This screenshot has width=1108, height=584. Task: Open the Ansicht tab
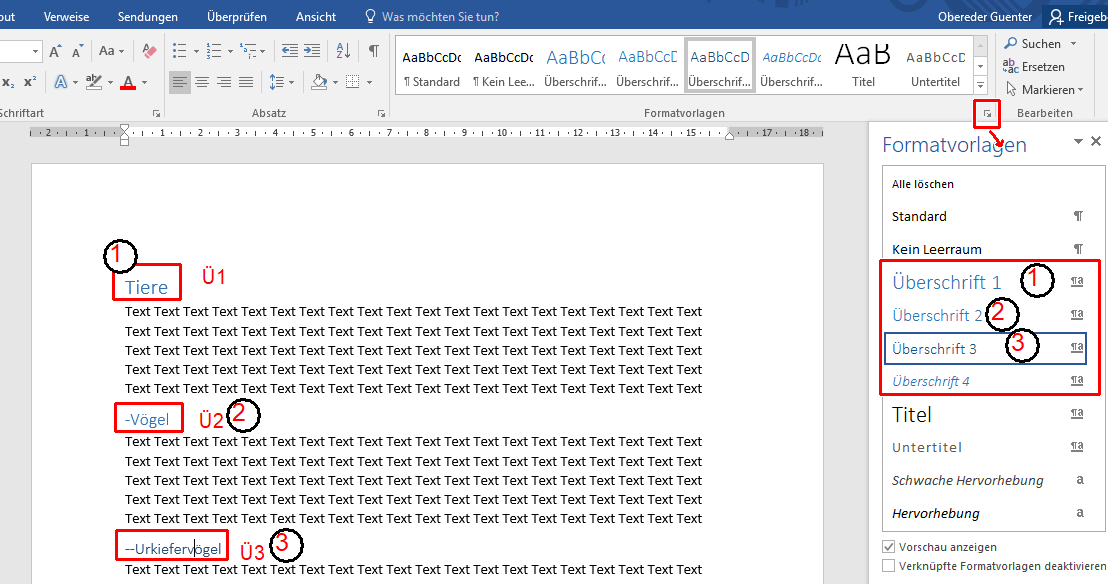(x=316, y=16)
